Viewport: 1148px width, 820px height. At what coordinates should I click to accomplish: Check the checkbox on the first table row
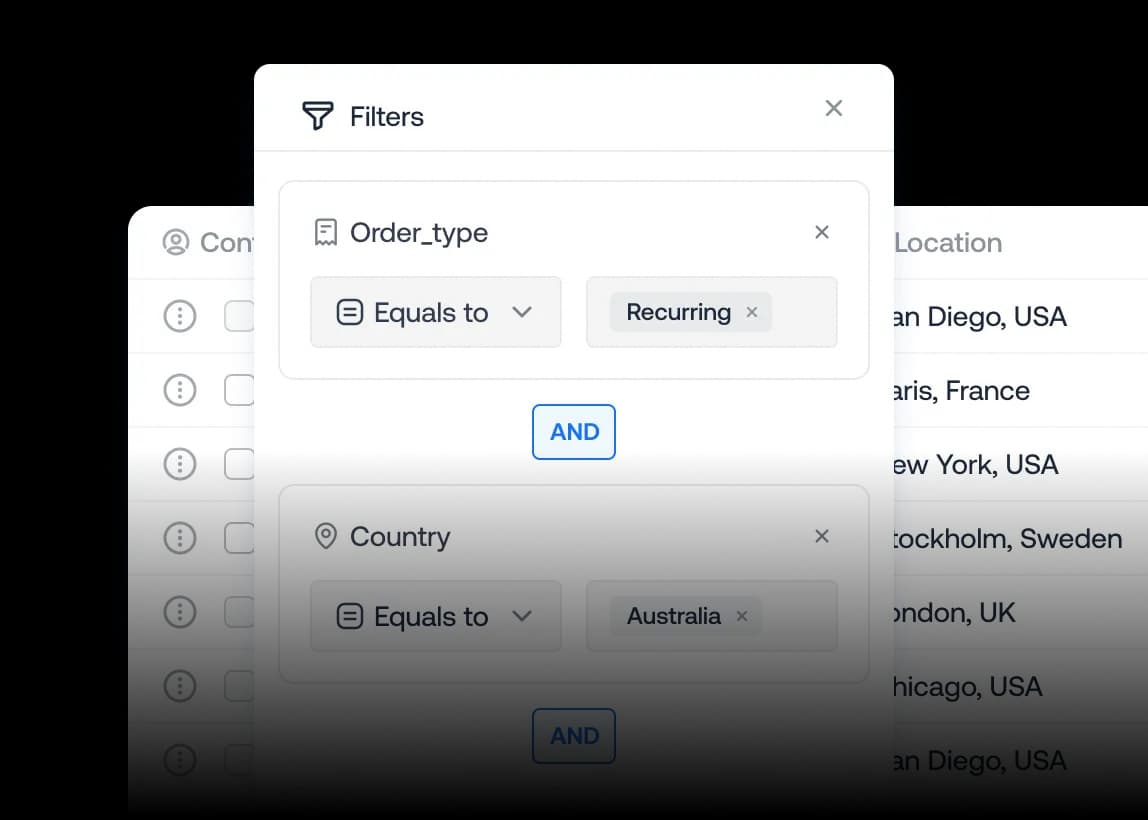pyautogui.click(x=240, y=316)
